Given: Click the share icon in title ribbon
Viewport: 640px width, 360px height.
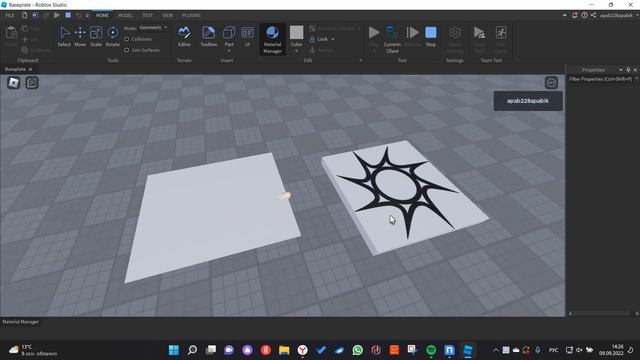Looking at the screenshot, I should [x=593, y=15].
